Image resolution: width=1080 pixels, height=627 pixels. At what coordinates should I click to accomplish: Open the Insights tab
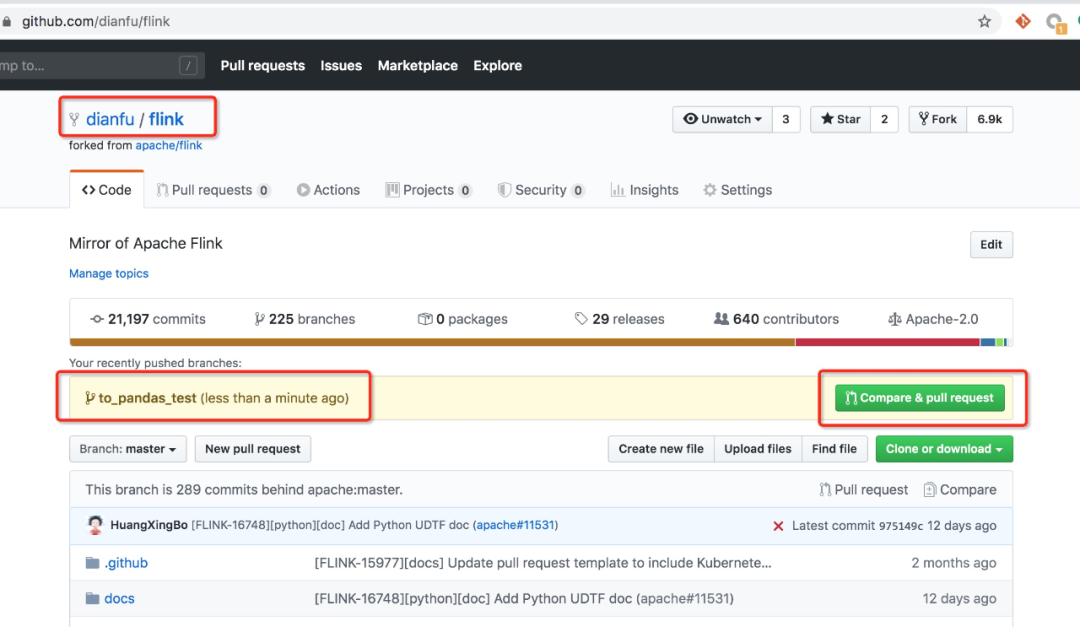(x=644, y=190)
